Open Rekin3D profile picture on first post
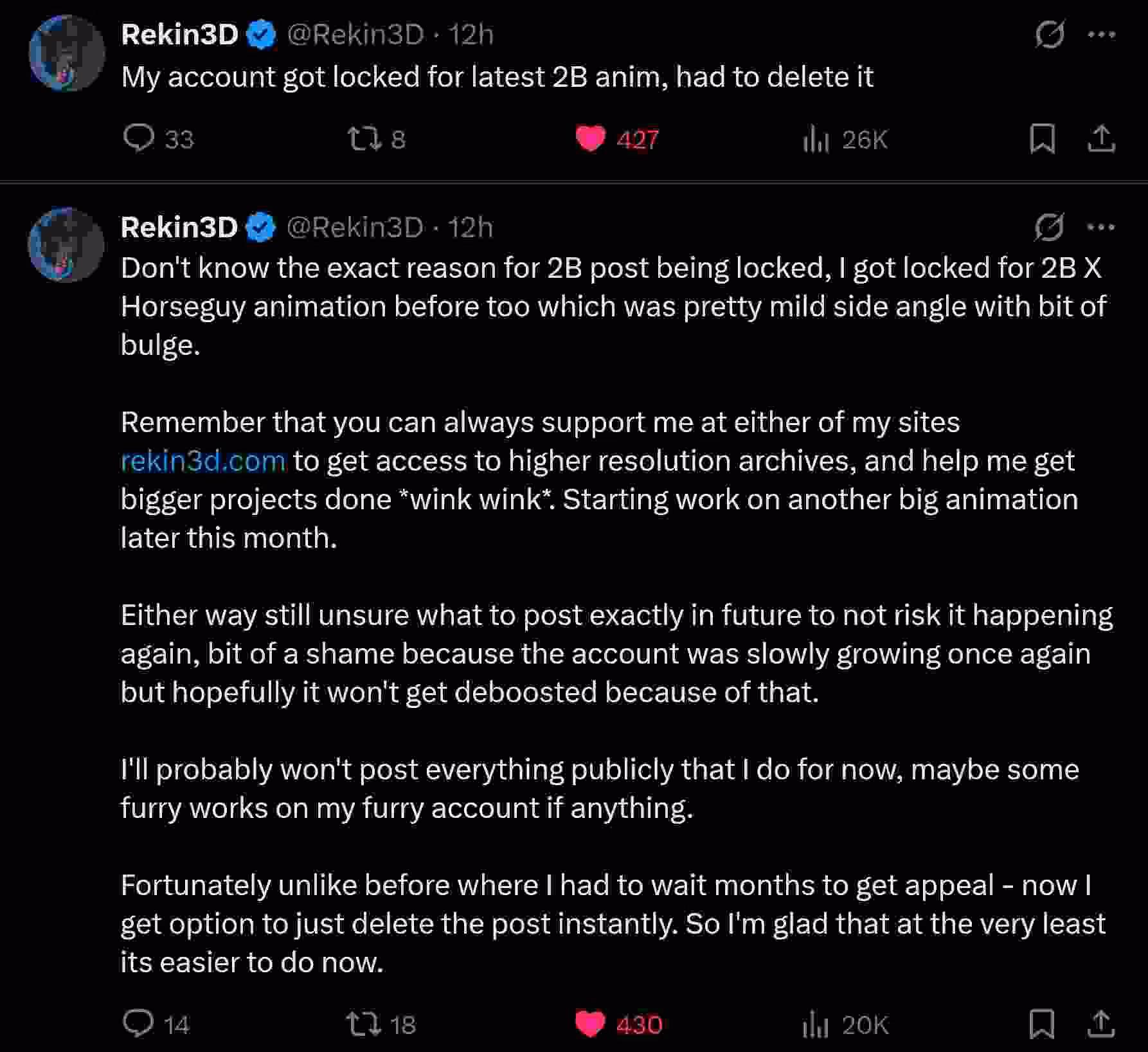This screenshot has height=1052, width=1148. pos(66,53)
